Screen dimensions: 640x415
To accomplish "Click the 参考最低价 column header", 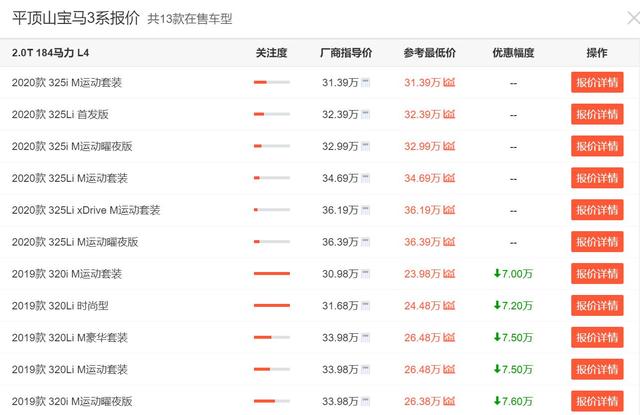I will [429, 53].
